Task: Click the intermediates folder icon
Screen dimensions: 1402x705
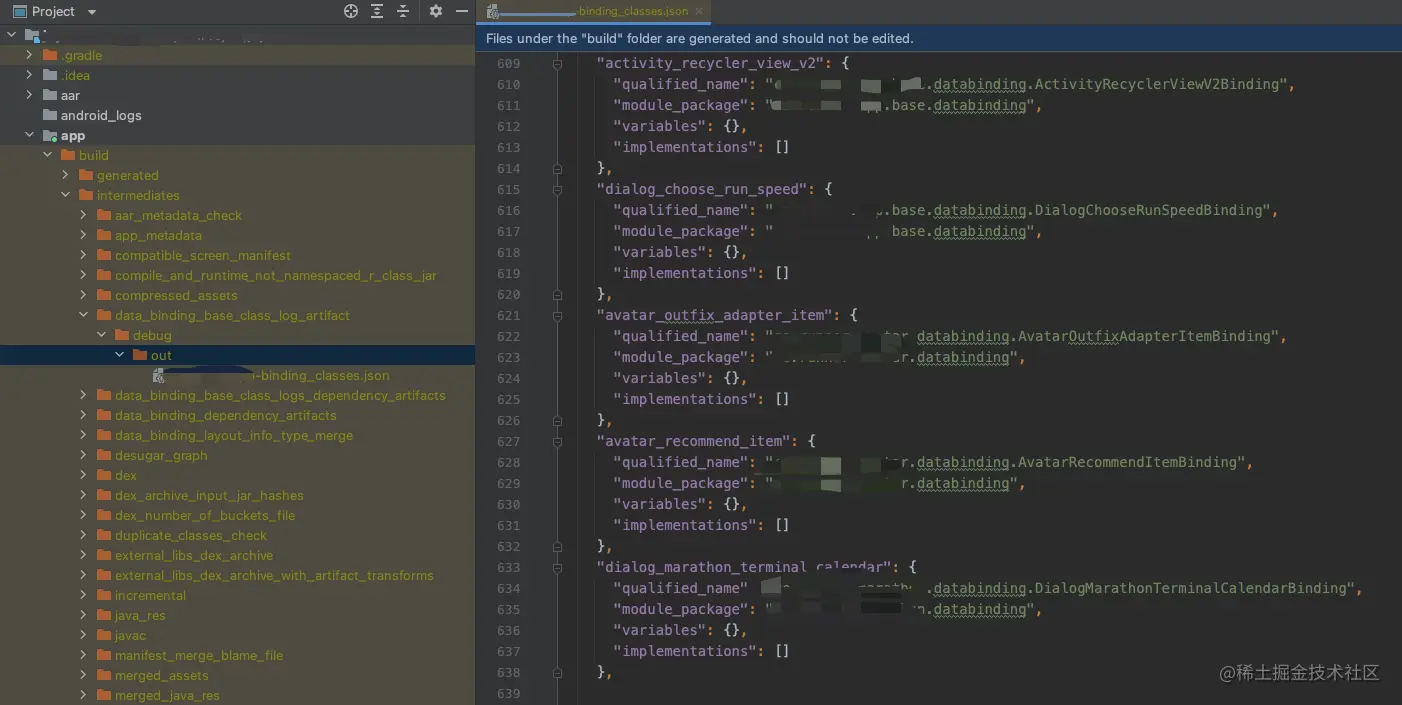Action: point(86,195)
